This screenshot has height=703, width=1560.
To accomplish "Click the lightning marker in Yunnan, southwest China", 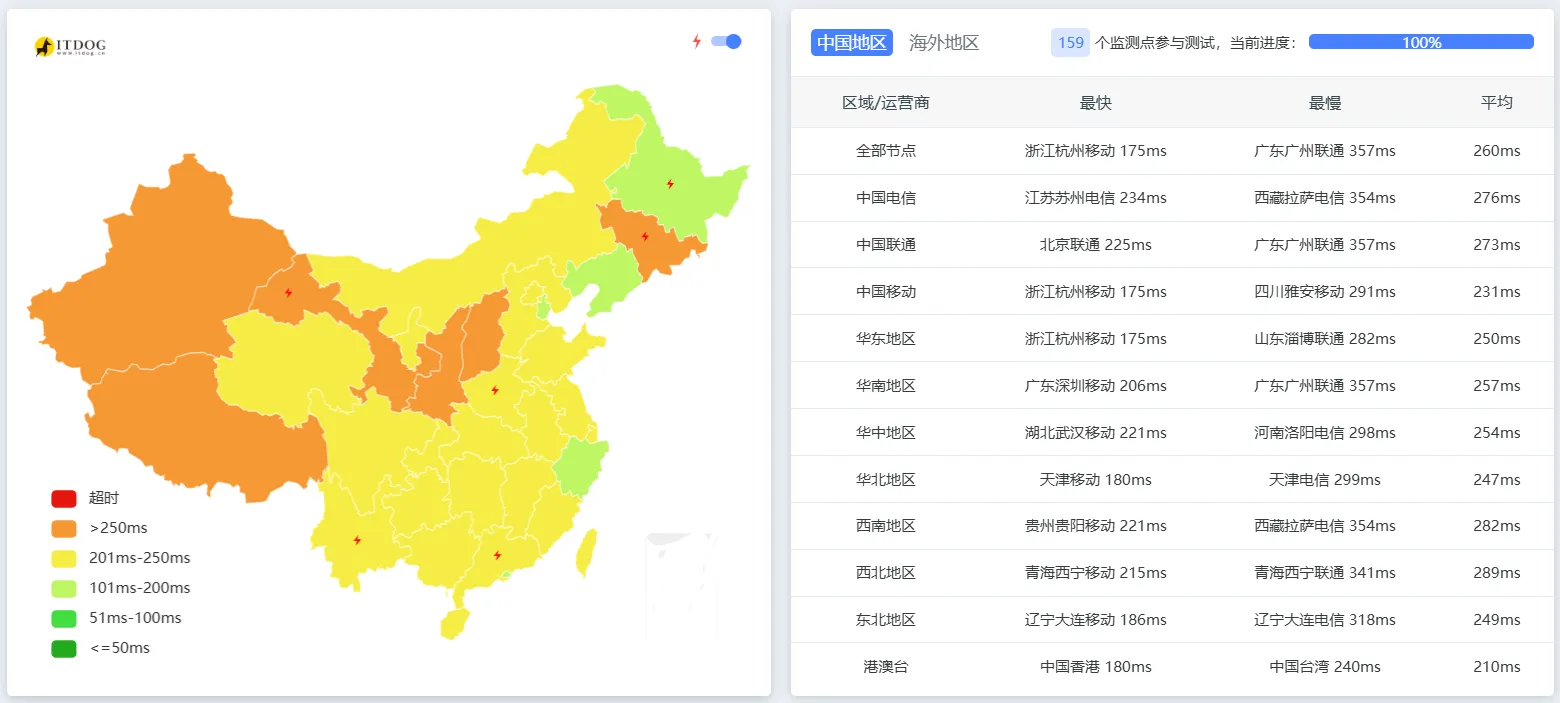I will 357,539.
